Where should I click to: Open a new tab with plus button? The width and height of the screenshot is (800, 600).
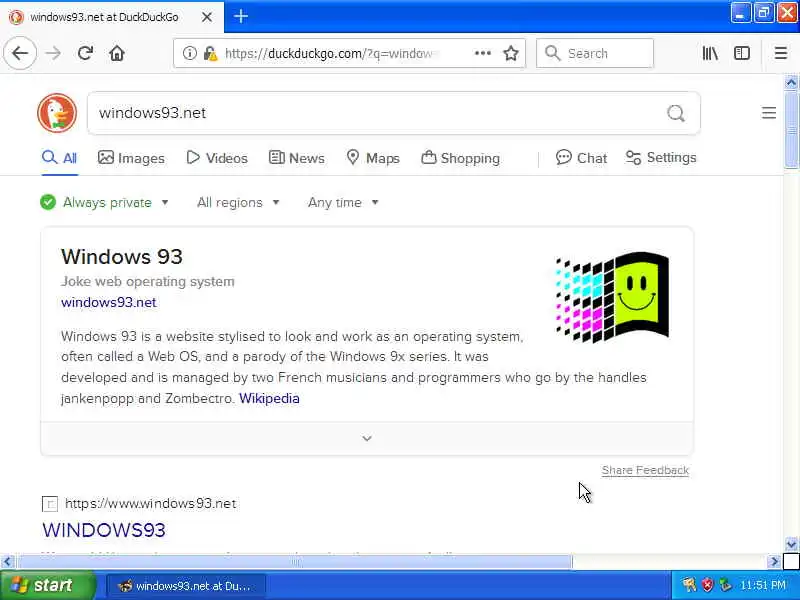[241, 16]
